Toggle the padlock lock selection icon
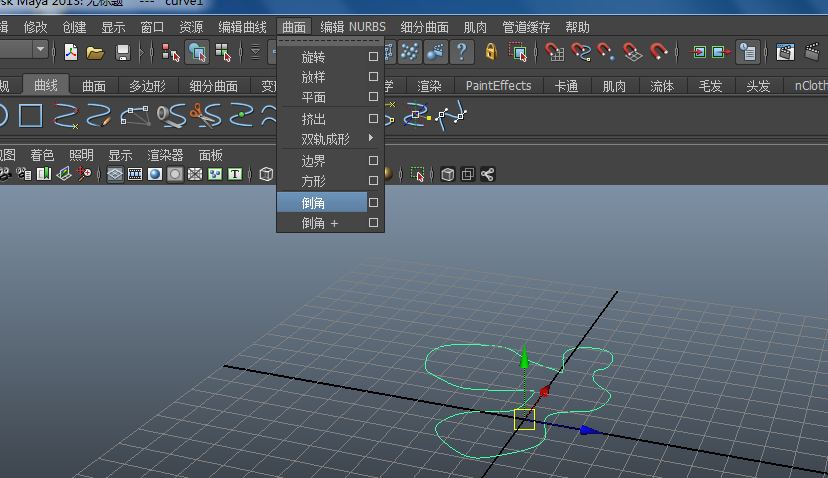The width and height of the screenshot is (828, 478). click(491, 52)
